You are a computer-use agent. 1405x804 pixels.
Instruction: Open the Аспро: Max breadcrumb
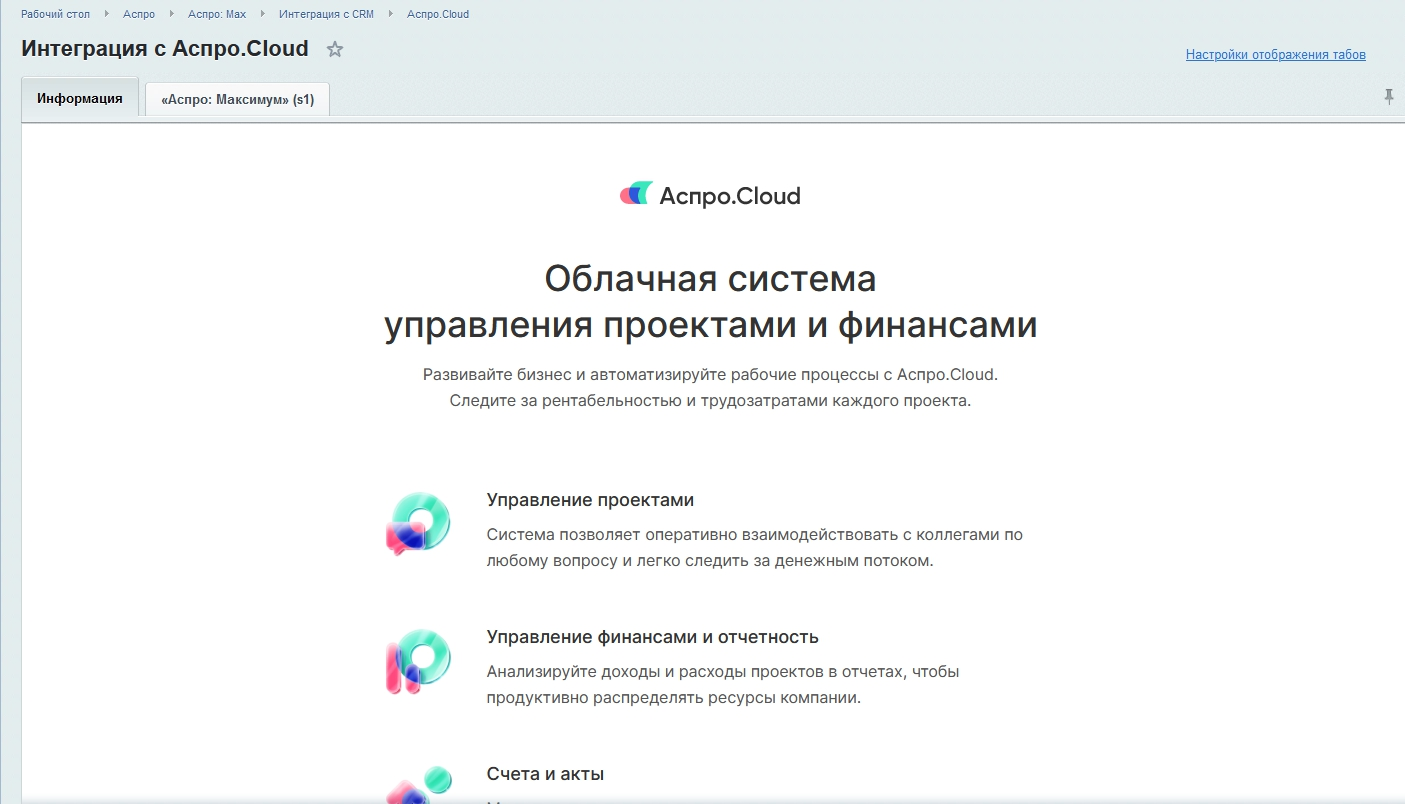coord(217,14)
